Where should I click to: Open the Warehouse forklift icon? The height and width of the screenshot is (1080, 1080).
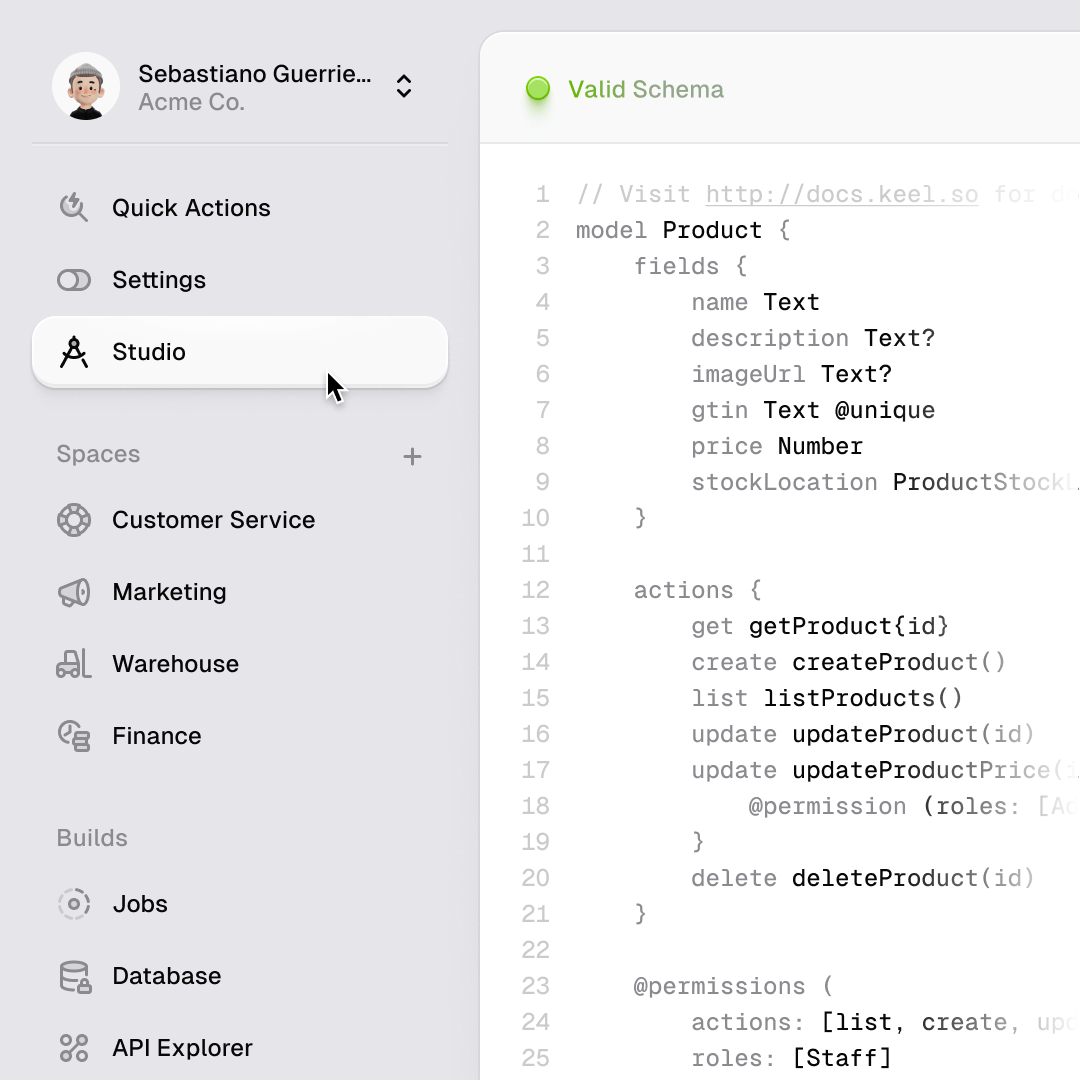74,664
